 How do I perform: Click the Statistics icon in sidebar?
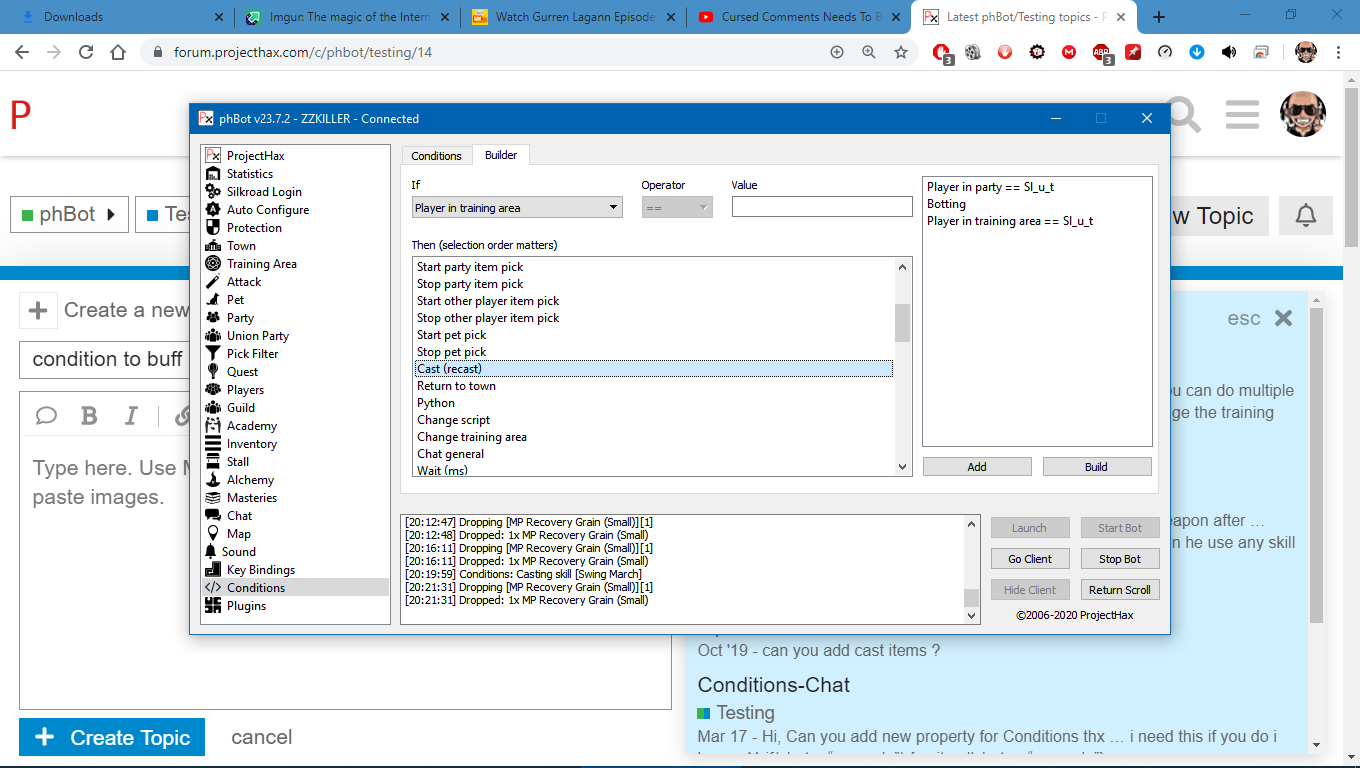click(212, 174)
